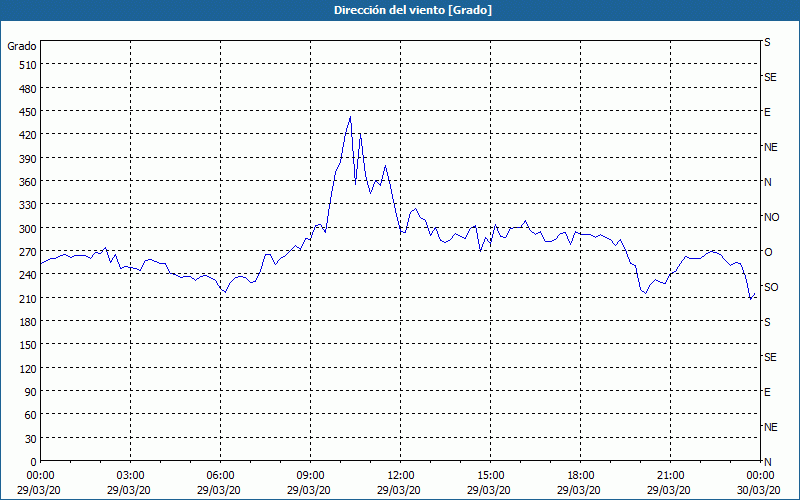Click the 210 label on the degree axis
This screenshot has width=800, height=500.
click(29, 298)
